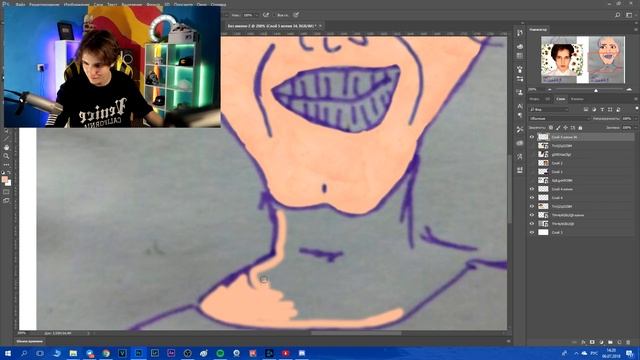Open the Layers panel flyout menu
The height and width of the screenshot is (360, 640).
pyautogui.click(x=636, y=99)
